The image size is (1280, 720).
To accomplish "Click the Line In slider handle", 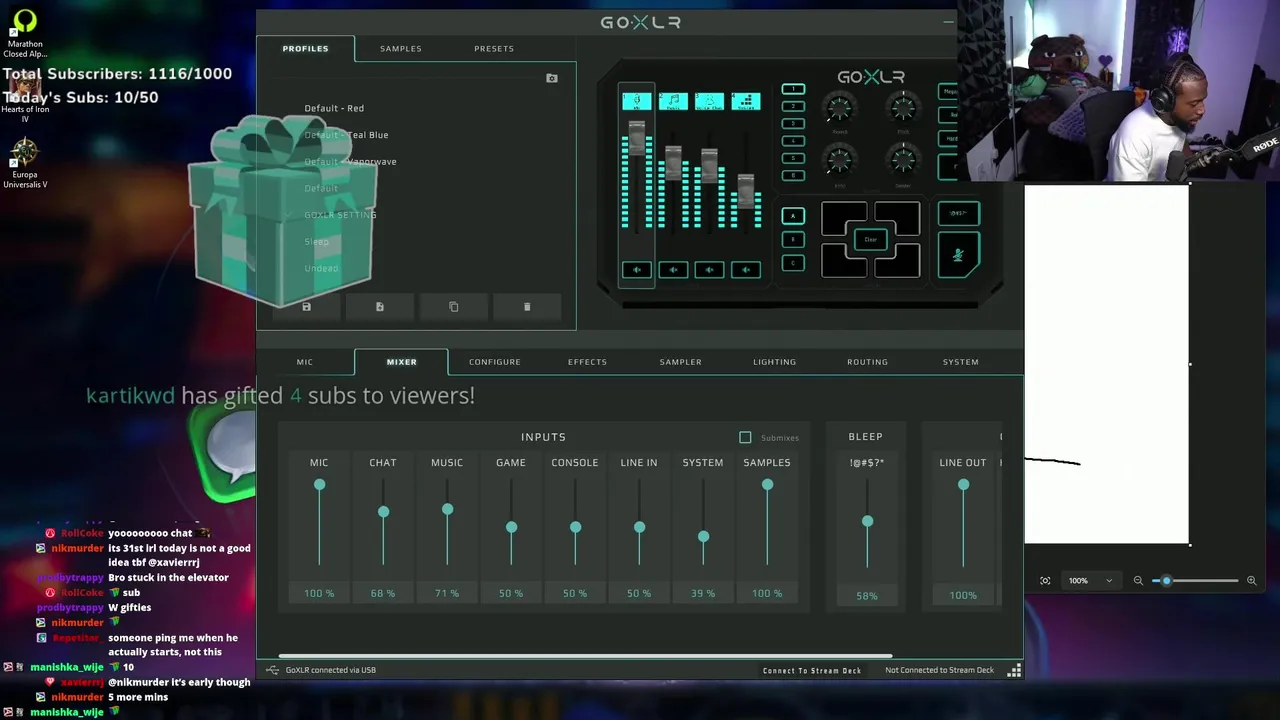I will click(x=639, y=527).
